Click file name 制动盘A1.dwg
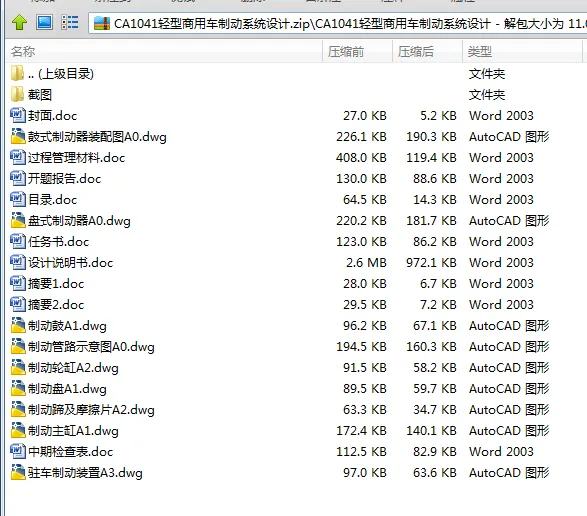The height and width of the screenshot is (516, 587). point(67,388)
